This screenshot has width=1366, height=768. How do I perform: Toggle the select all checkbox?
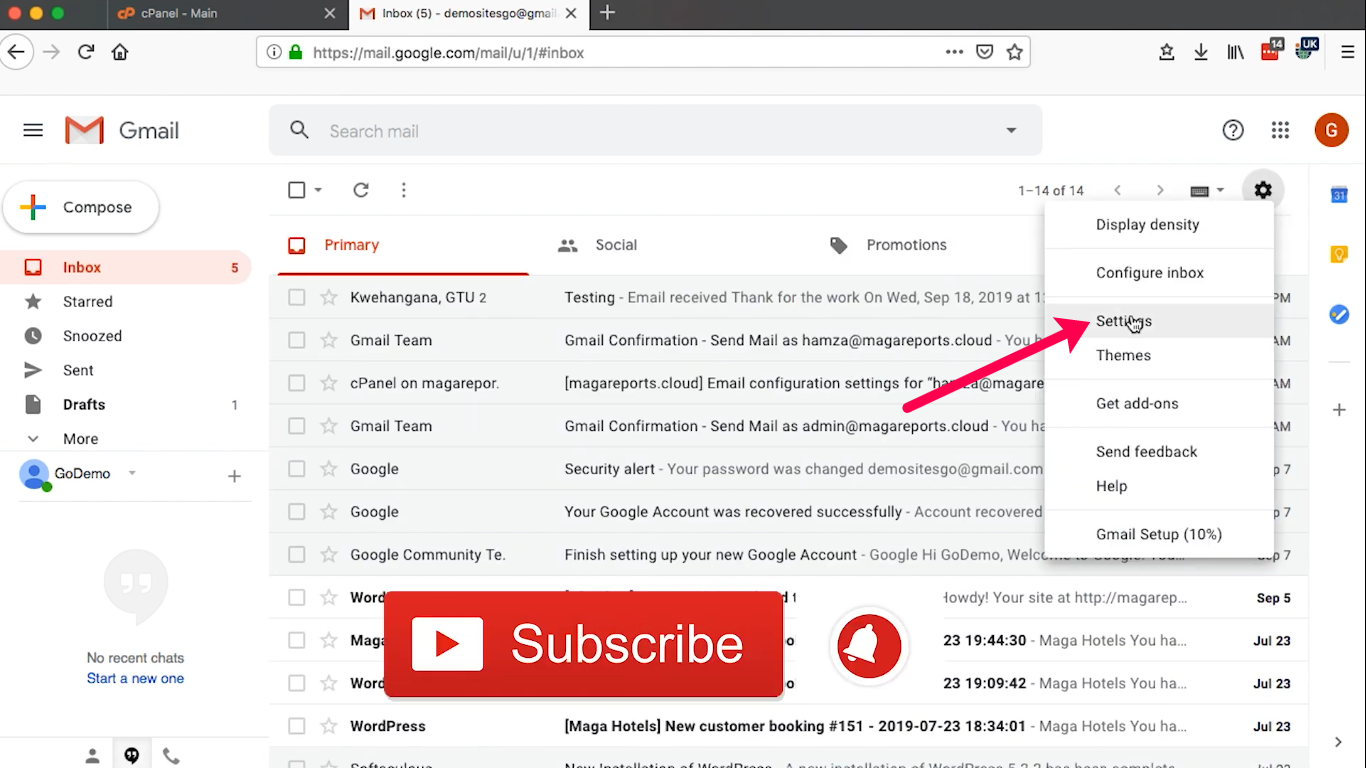297,190
